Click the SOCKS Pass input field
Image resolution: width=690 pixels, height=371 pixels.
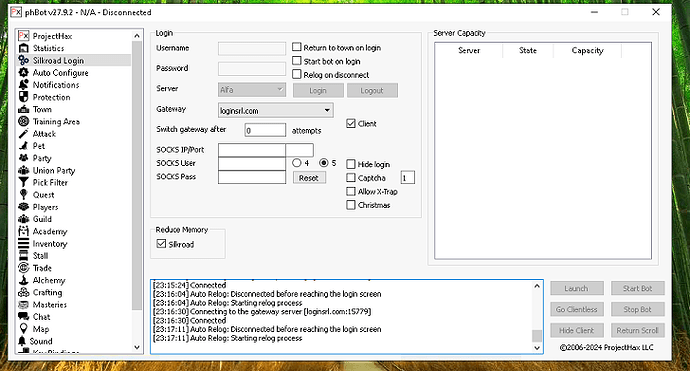point(252,177)
